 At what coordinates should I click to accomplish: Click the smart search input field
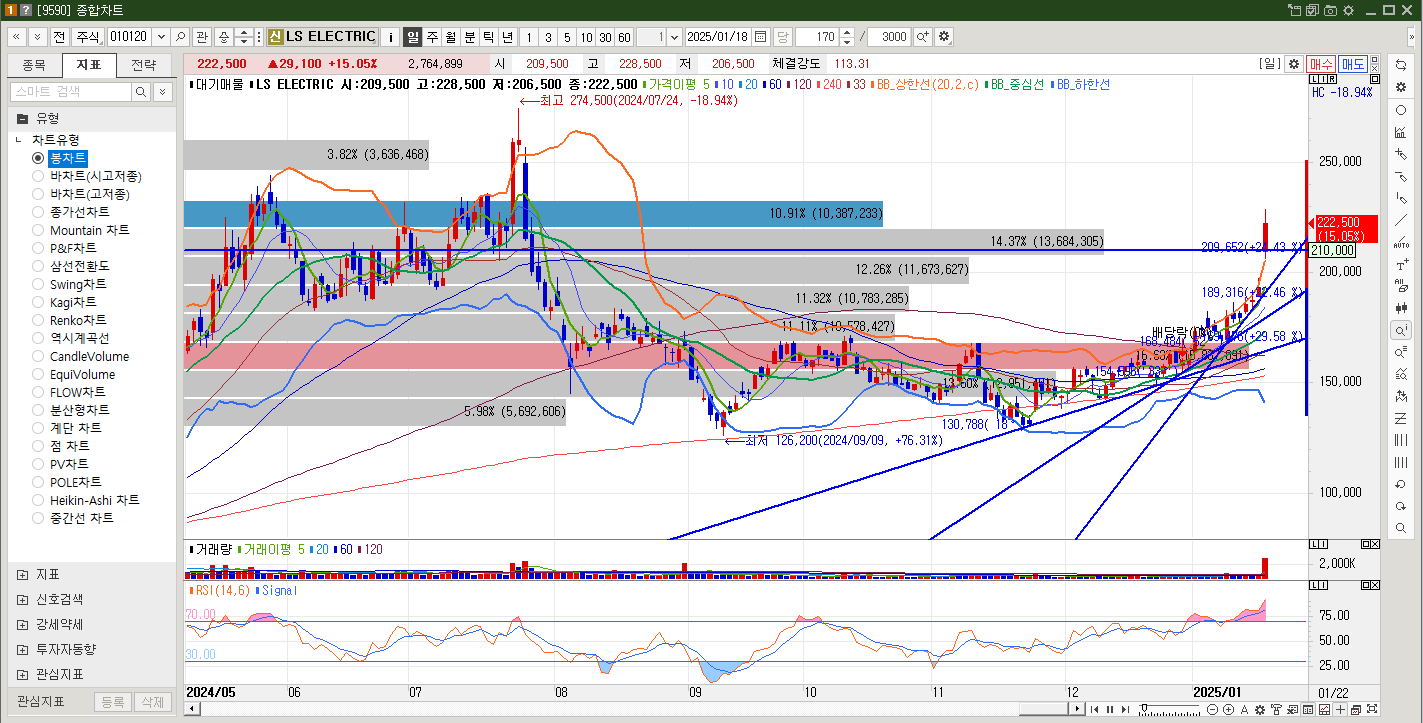coord(70,92)
